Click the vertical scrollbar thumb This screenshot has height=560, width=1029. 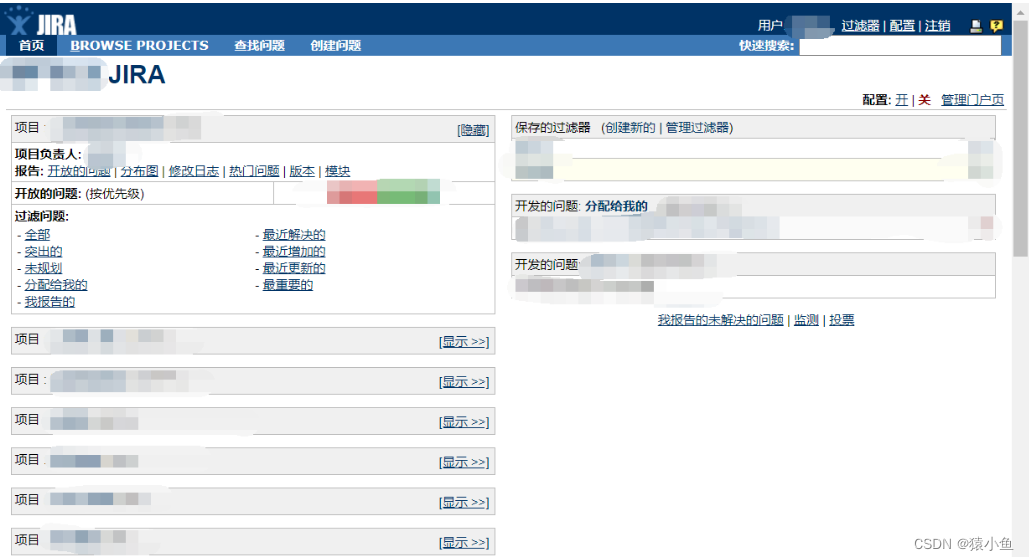click(x=1020, y=138)
